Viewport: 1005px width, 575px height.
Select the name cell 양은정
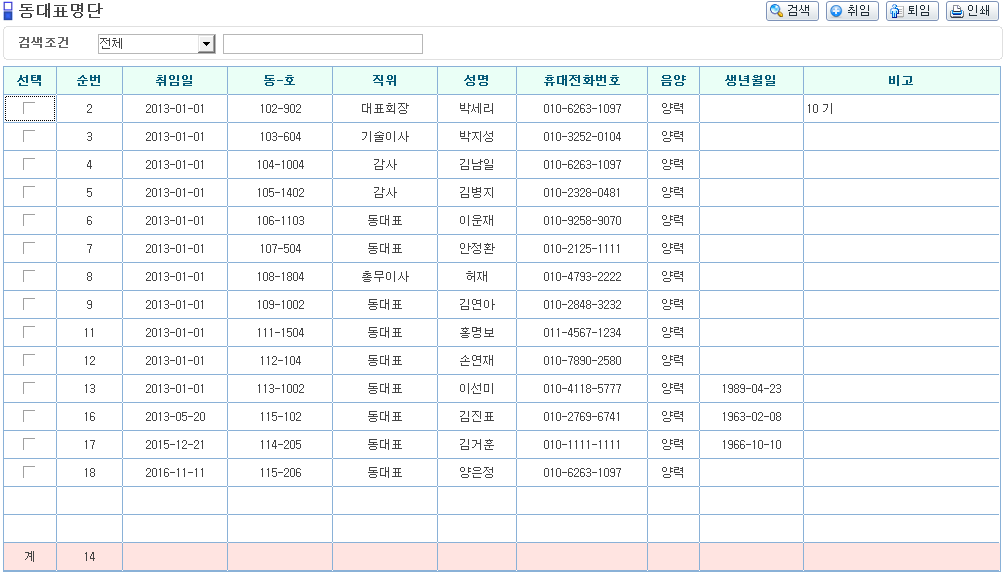pyautogui.click(x=477, y=472)
